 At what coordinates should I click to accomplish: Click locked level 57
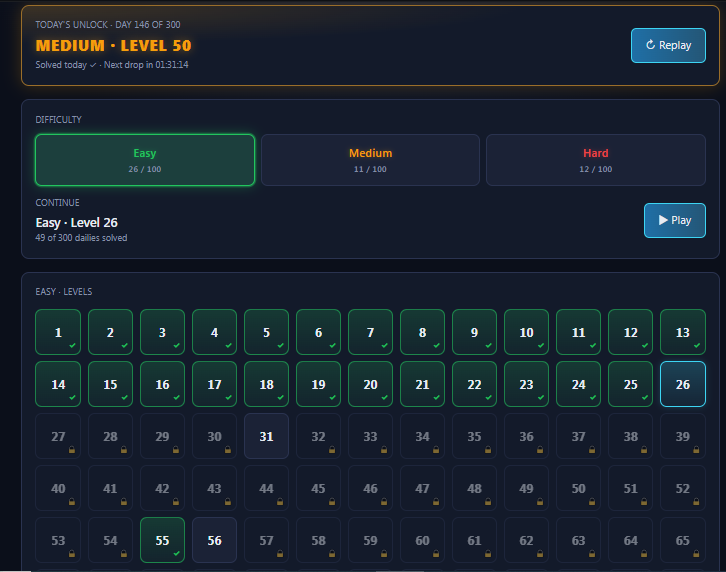[x=266, y=540]
